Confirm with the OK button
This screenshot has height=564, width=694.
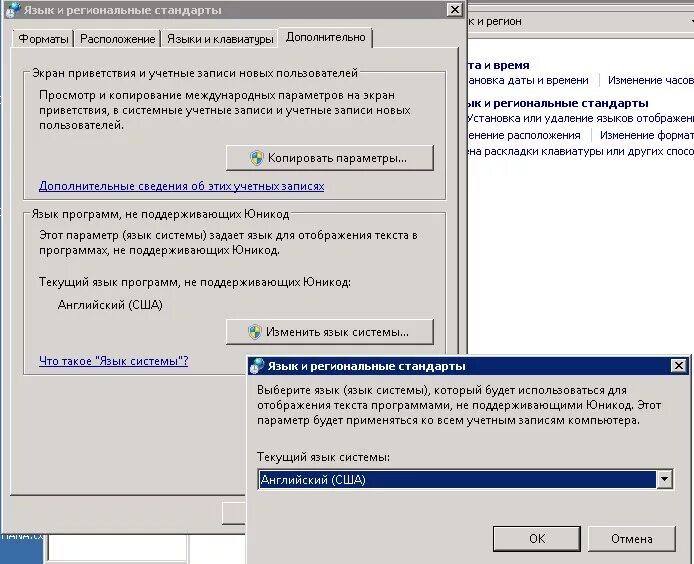537,538
